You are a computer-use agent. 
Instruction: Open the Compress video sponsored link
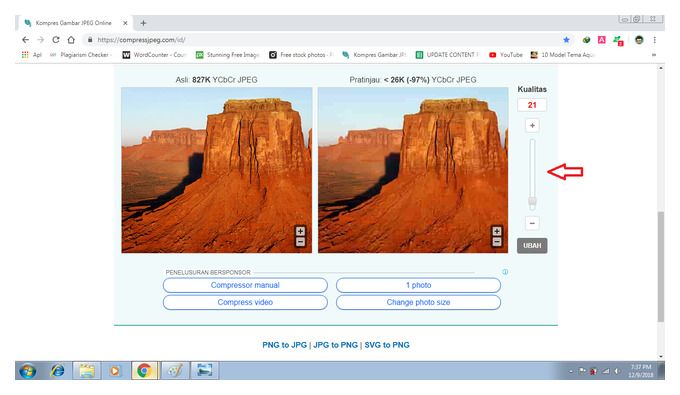245,302
